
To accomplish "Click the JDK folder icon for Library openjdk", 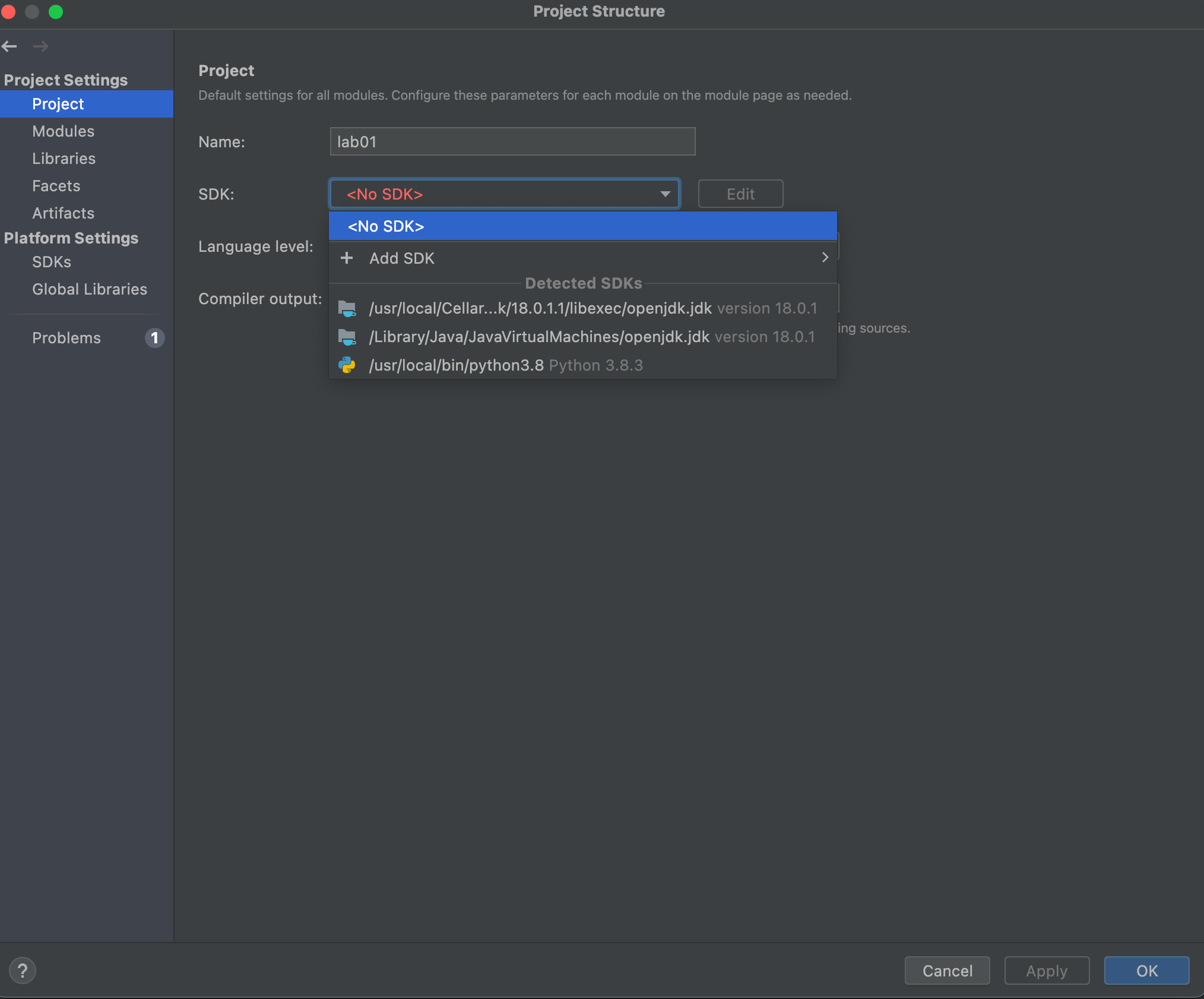I will tap(347, 337).
